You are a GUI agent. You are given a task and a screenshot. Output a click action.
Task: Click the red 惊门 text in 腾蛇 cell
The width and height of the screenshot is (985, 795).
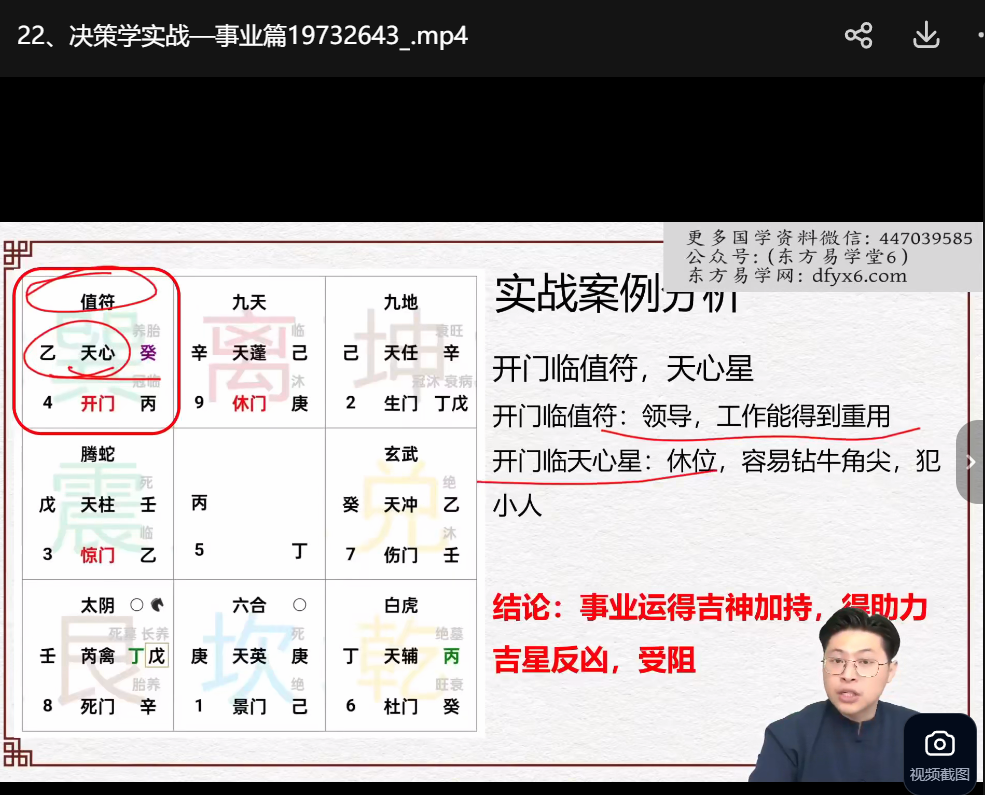pos(98,555)
